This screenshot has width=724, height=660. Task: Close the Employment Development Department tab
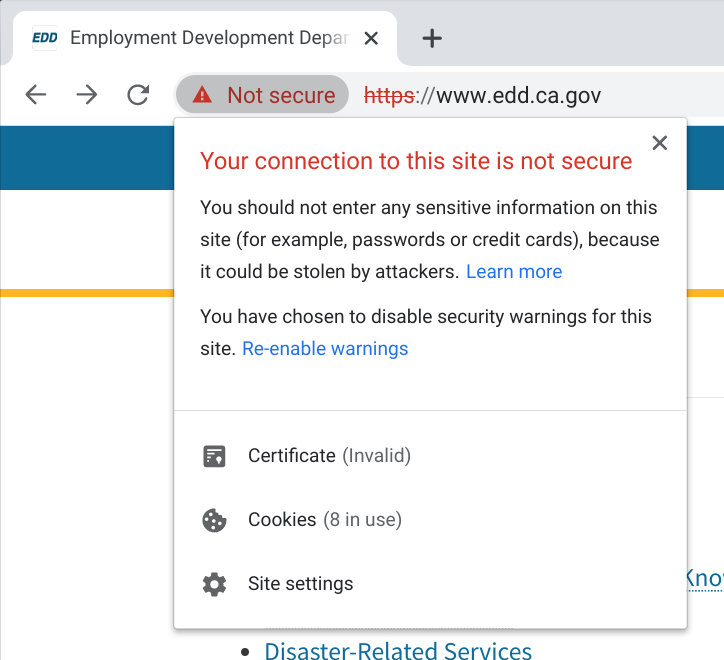[x=371, y=39]
